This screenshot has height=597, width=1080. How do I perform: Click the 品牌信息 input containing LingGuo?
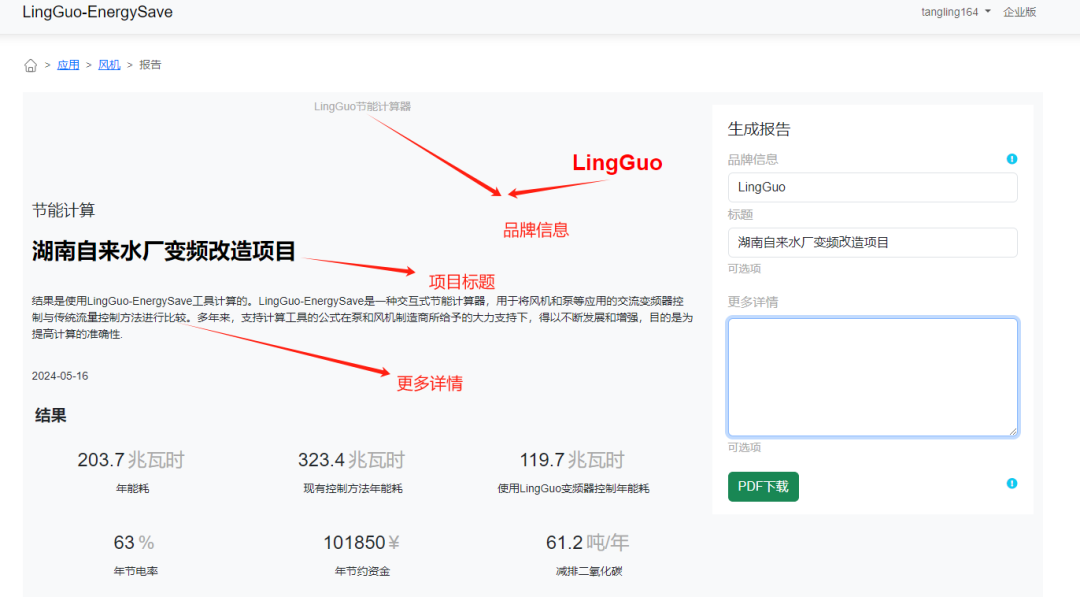872,187
